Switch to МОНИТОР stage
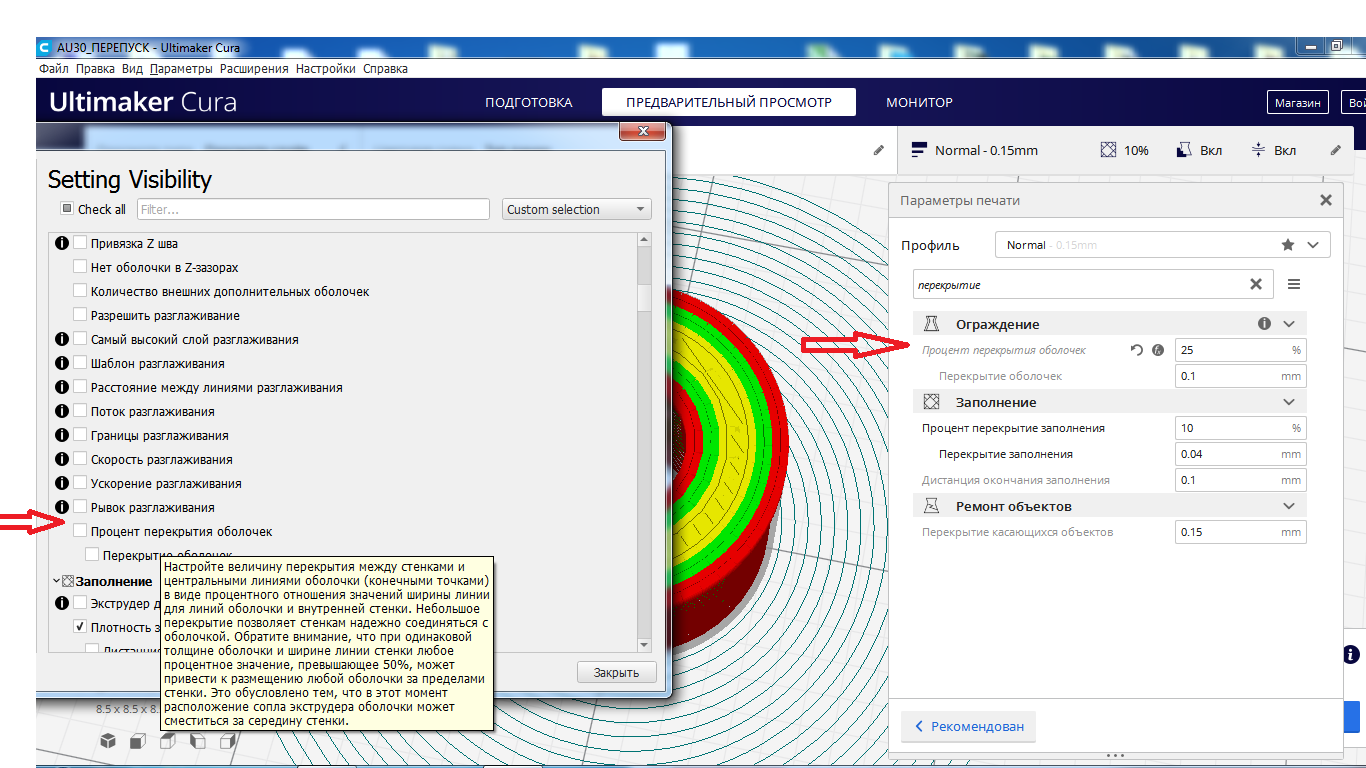Screen dimensions: 1366x768 [x=920, y=102]
